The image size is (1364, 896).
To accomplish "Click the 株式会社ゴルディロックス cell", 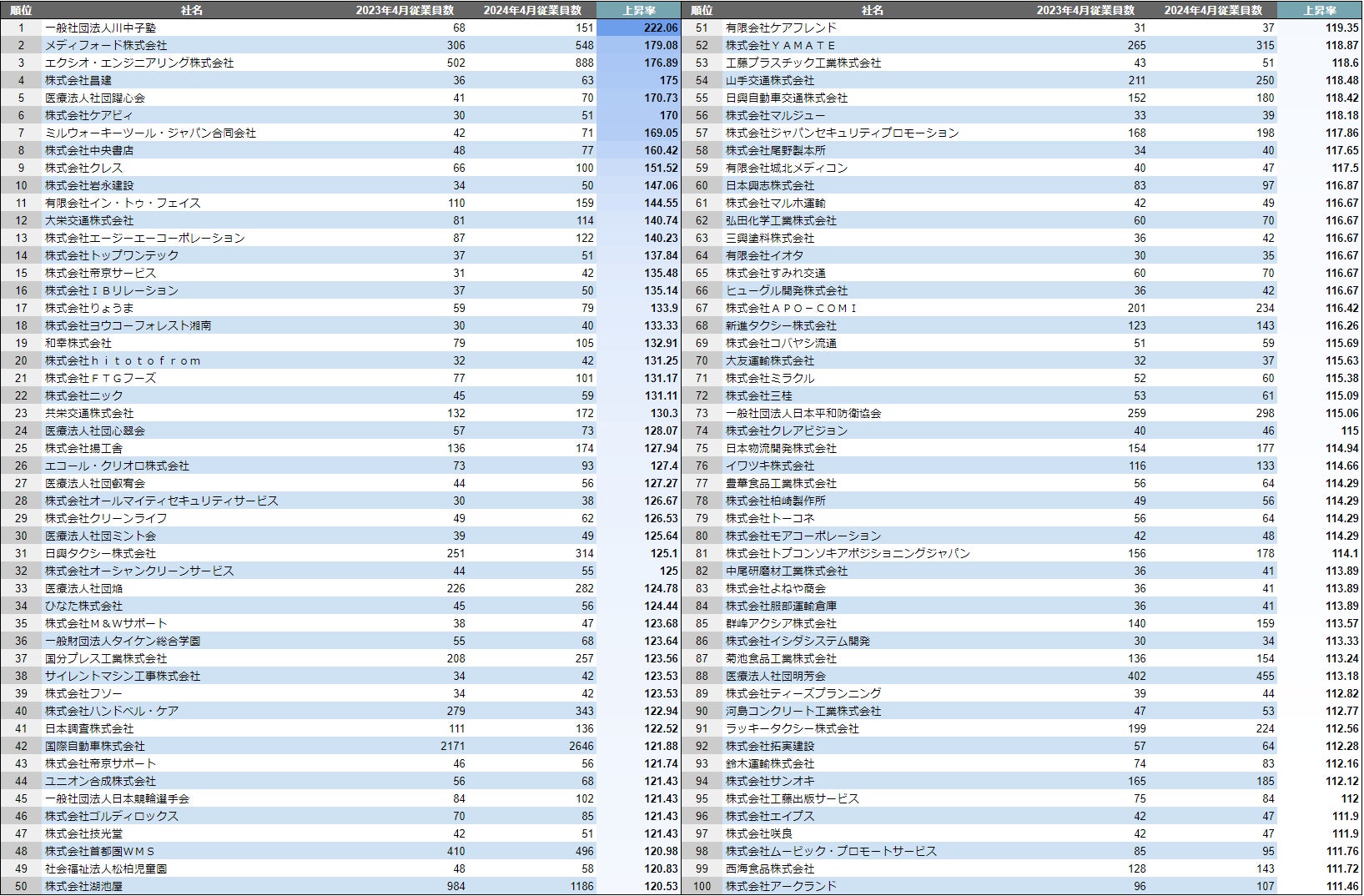I will point(112,816).
